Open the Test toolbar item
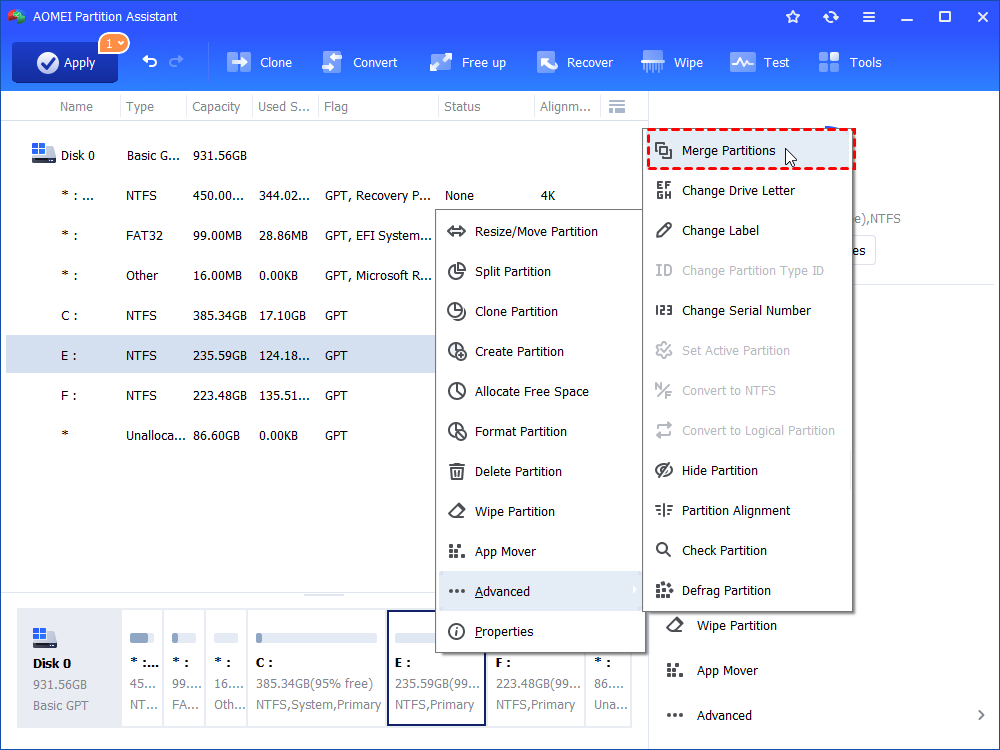This screenshot has width=1000, height=750. [x=760, y=62]
